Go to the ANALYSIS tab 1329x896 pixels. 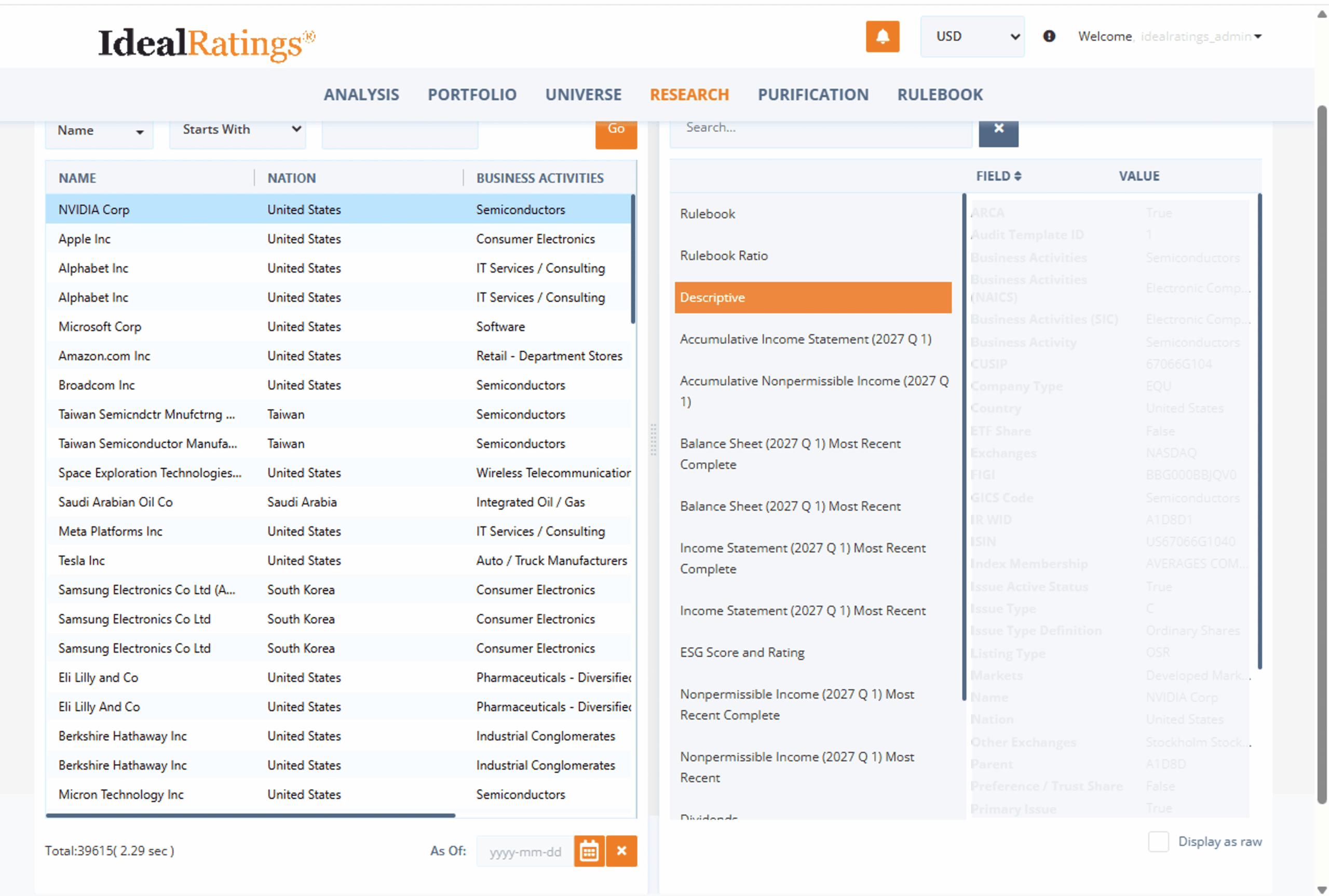click(361, 94)
